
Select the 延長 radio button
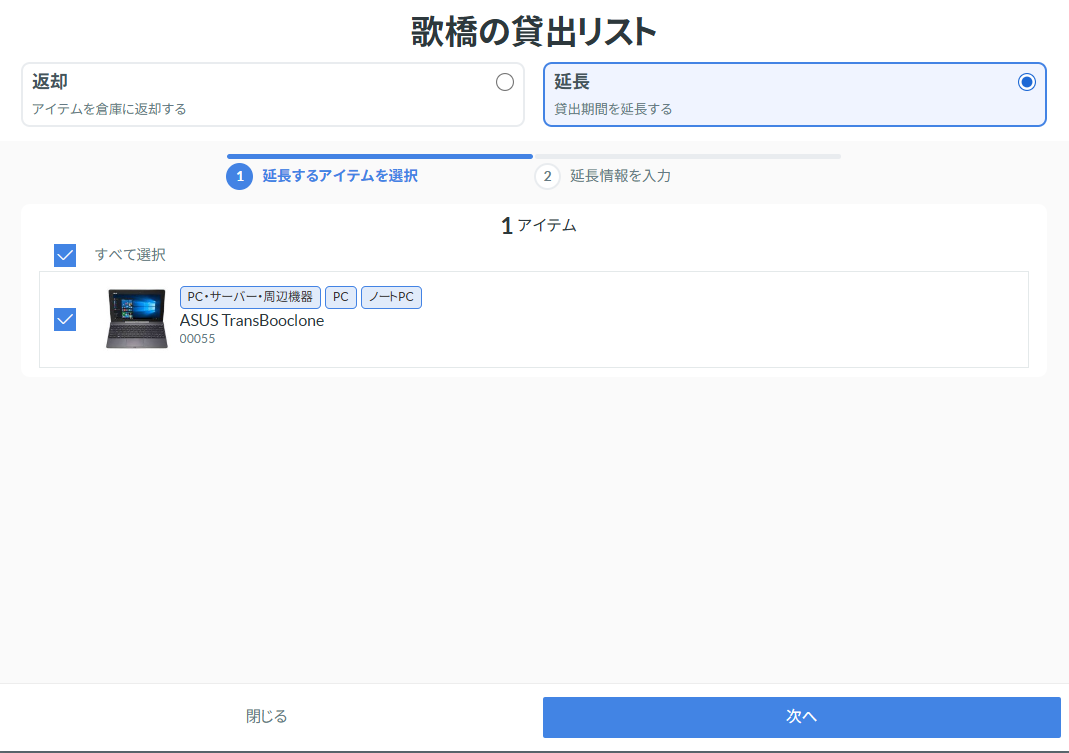click(1026, 82)
